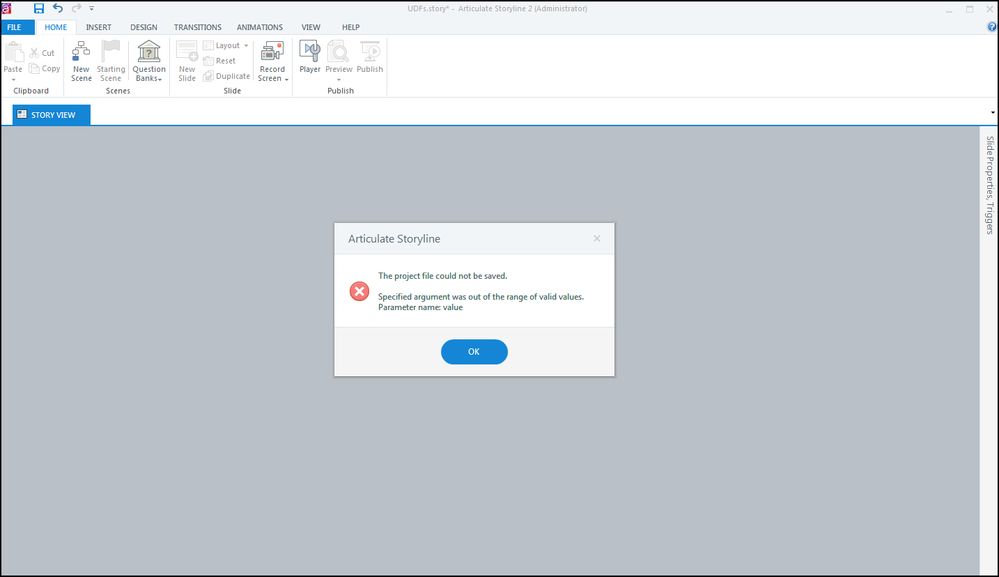Expand the Slide Properties, Triggers side panel
999x577 pixels.
tap(989, 185)
